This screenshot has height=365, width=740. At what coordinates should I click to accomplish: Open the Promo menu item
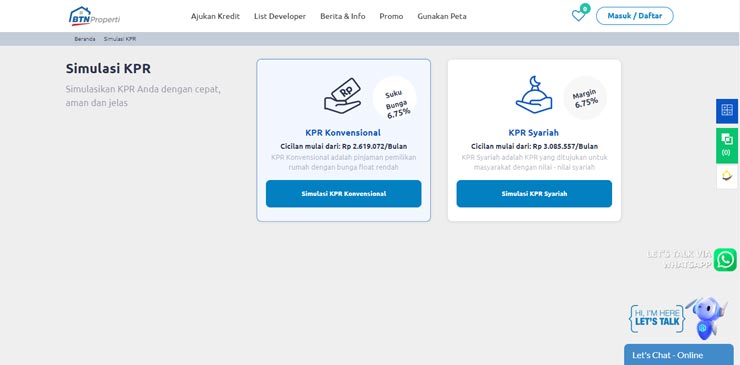click(391, 16)
